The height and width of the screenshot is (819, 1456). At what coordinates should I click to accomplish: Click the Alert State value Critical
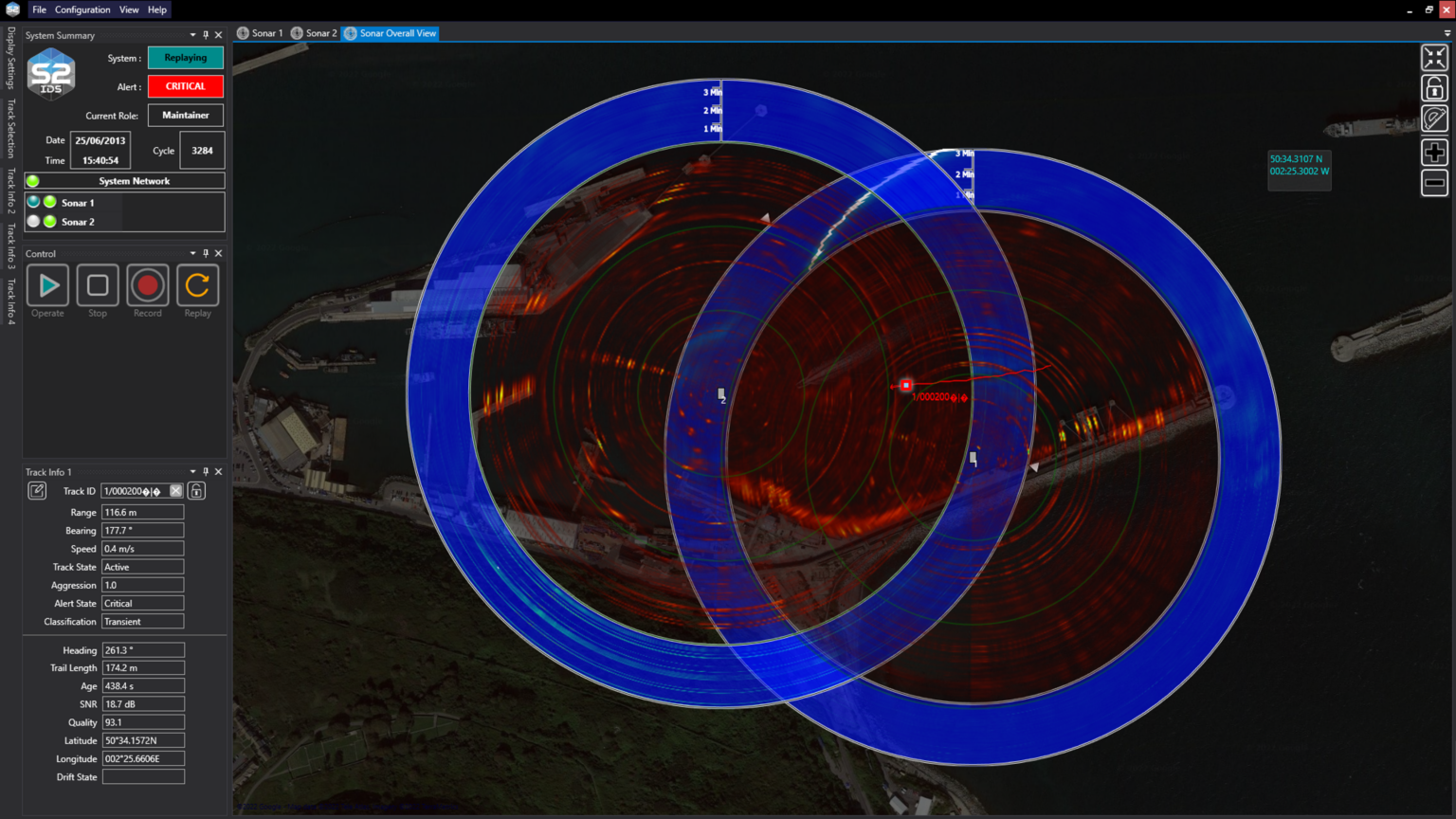(x=143, y=604)
